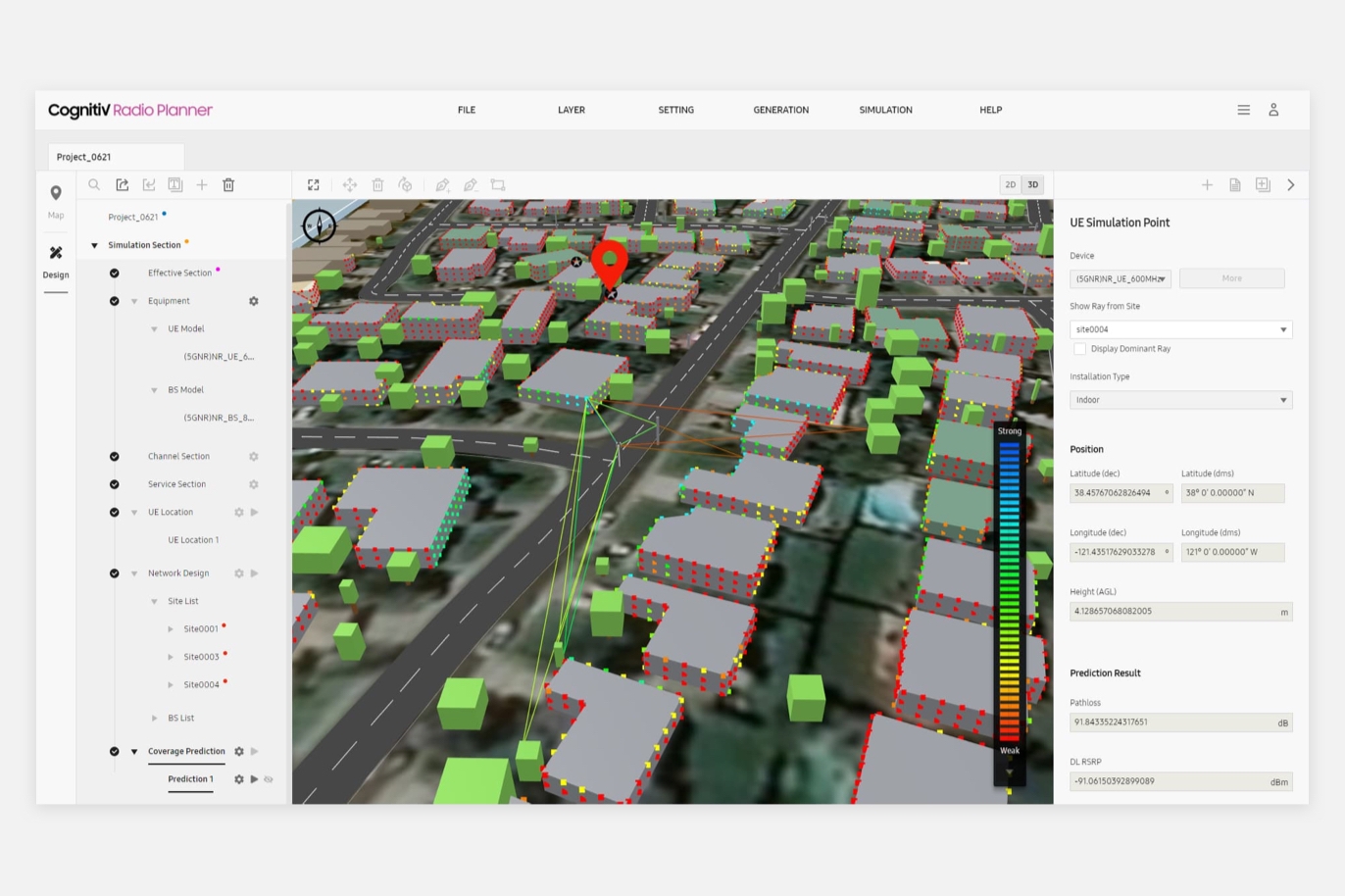Image resolution: width=1345 pixels, height=896 pixels.
Task: Run Prediction 1 with the play icon
Action: pyautogui.click(x=254, y=779)
